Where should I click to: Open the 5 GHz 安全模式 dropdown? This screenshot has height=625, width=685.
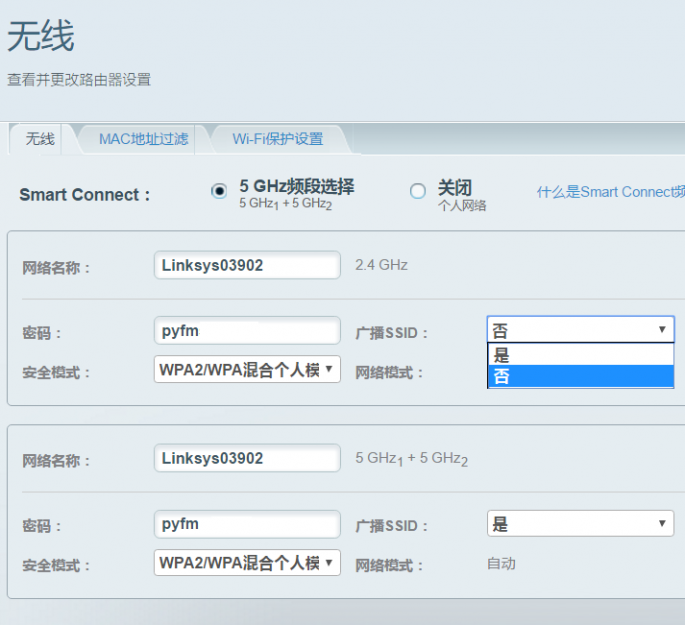[x=247, y=563]
